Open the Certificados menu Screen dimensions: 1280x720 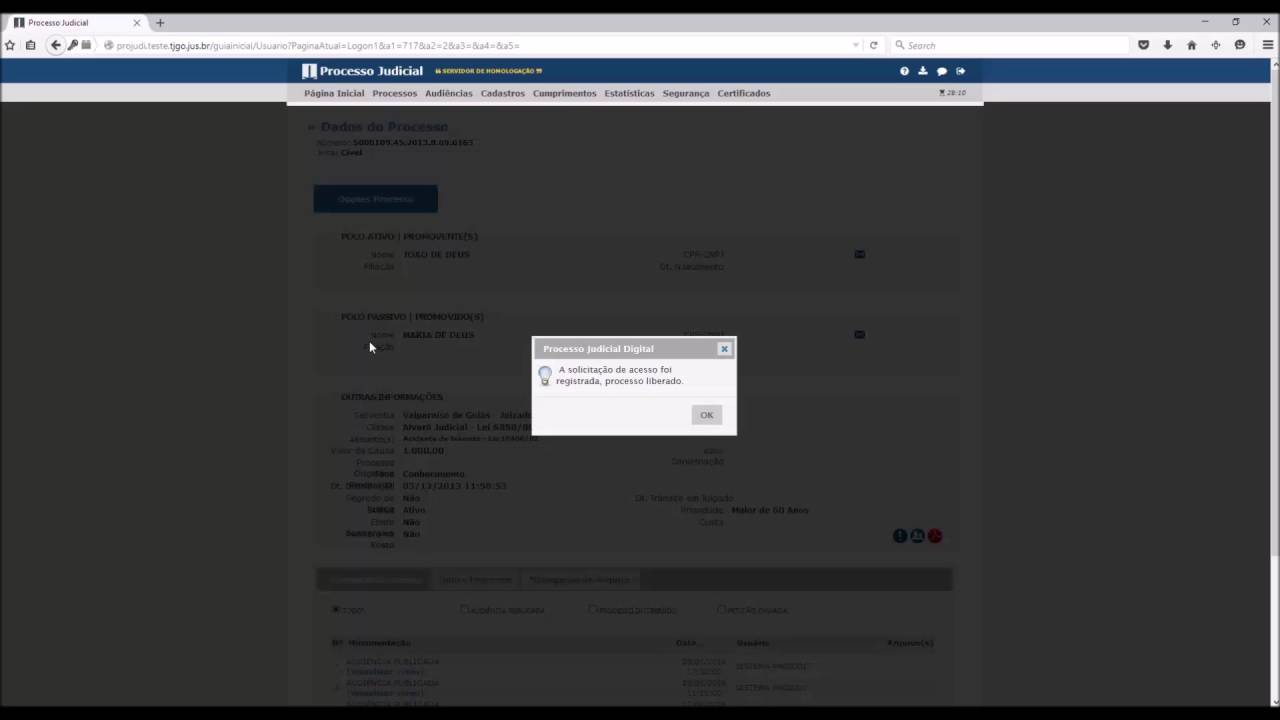tap(743, 93)
